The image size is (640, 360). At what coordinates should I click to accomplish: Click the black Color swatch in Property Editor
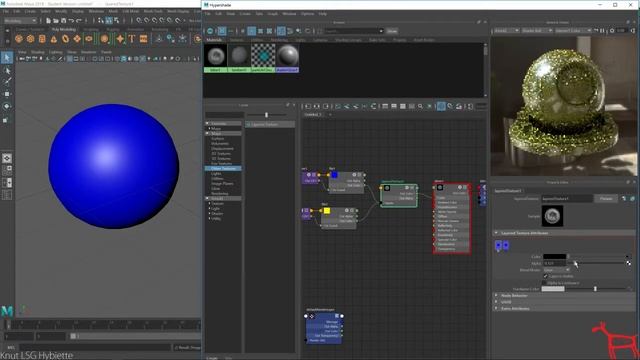click(554, 257)
